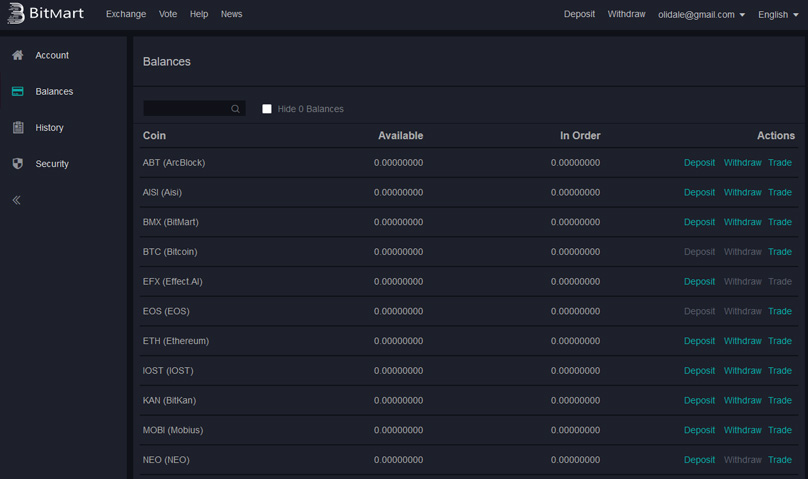
Task: Click the 'MOBI (Mobius)' coin name
Action: pyautogui.click(x=173, y=430)
